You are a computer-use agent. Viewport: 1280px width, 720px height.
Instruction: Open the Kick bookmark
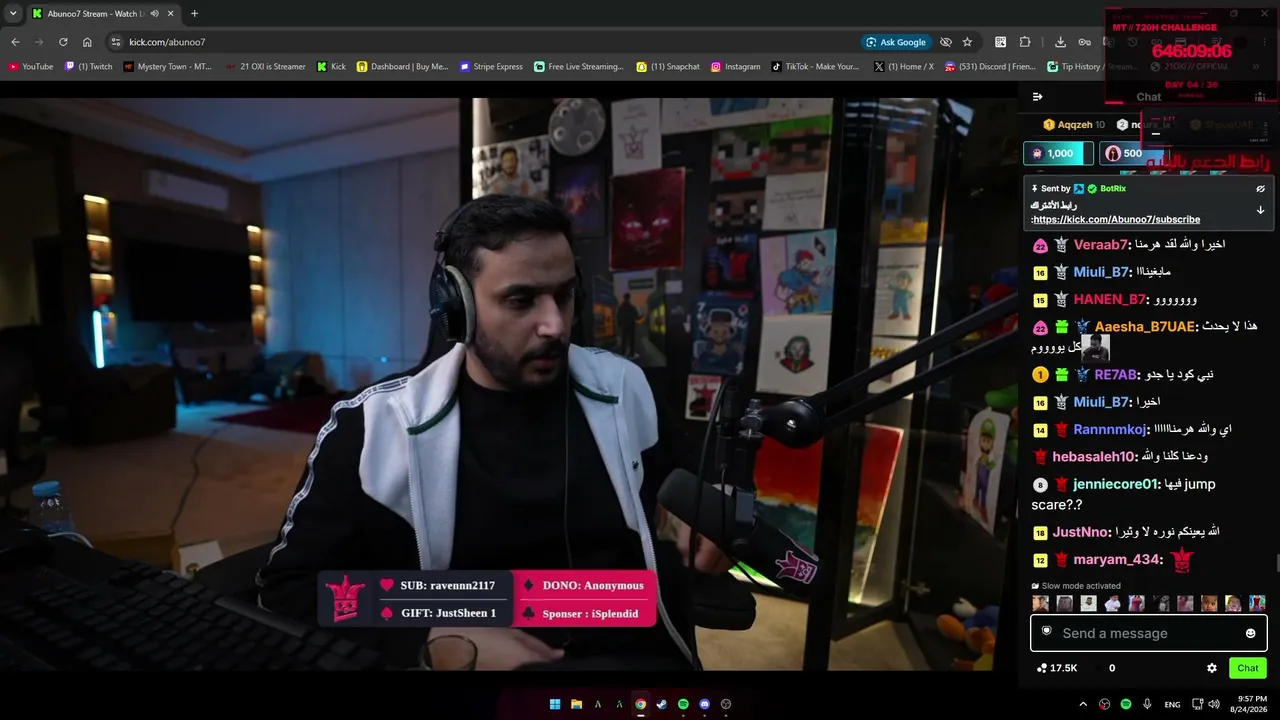tap(332, 67)
